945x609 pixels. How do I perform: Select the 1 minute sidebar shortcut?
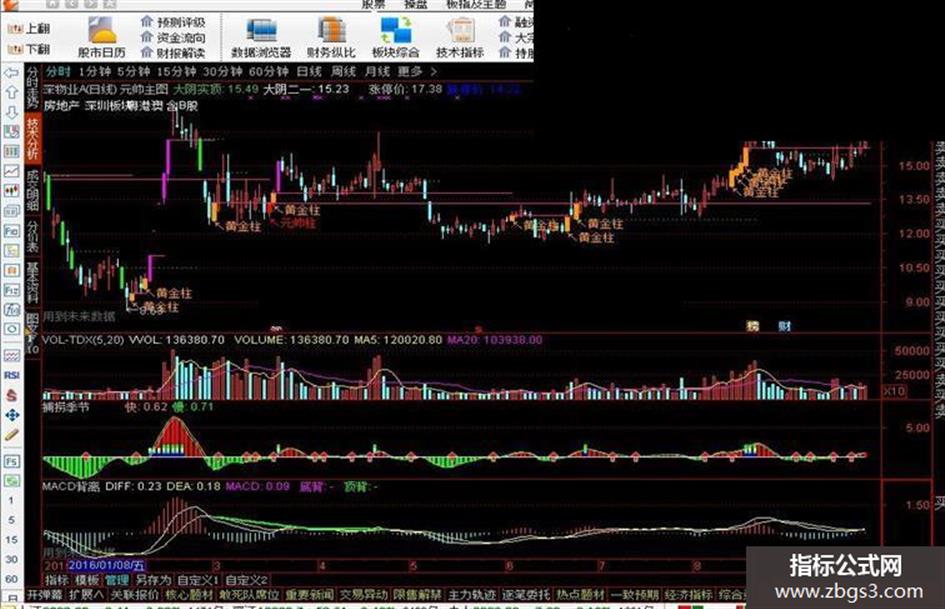click(11, 500)
